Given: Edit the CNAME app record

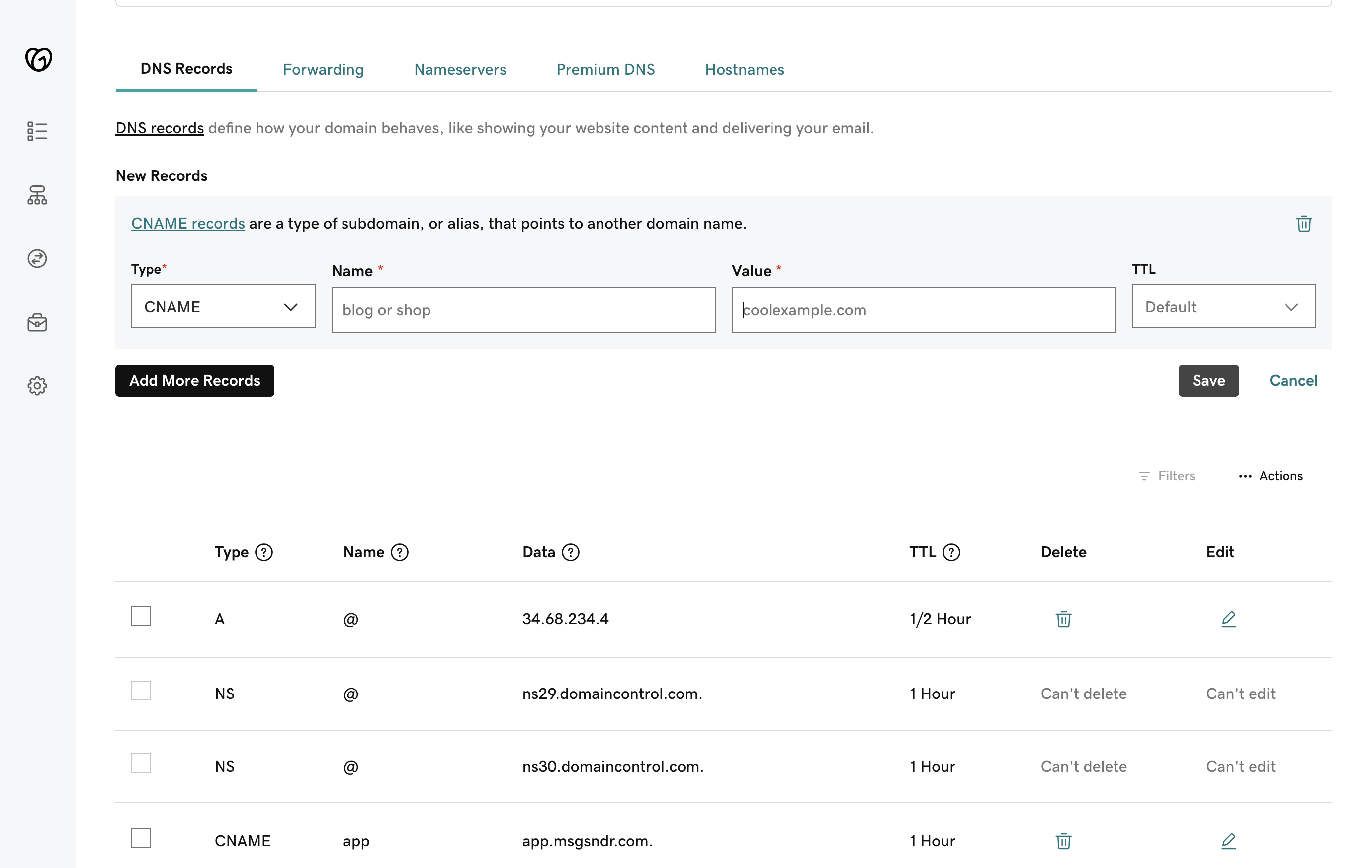Looking at the screenshot, I should click(x=1228, y=841).
